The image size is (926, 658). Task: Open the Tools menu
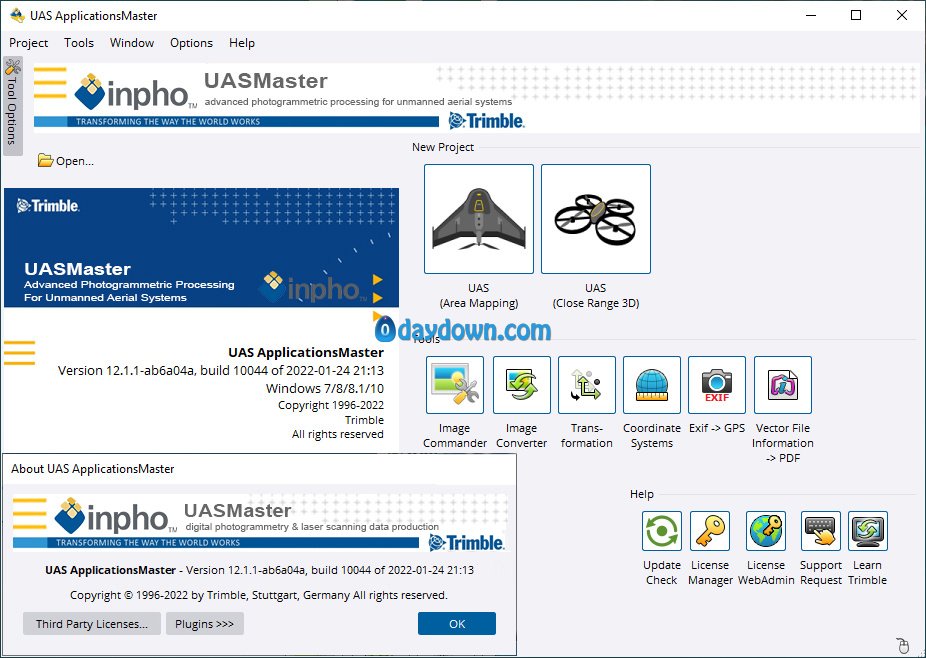point(79,43)
